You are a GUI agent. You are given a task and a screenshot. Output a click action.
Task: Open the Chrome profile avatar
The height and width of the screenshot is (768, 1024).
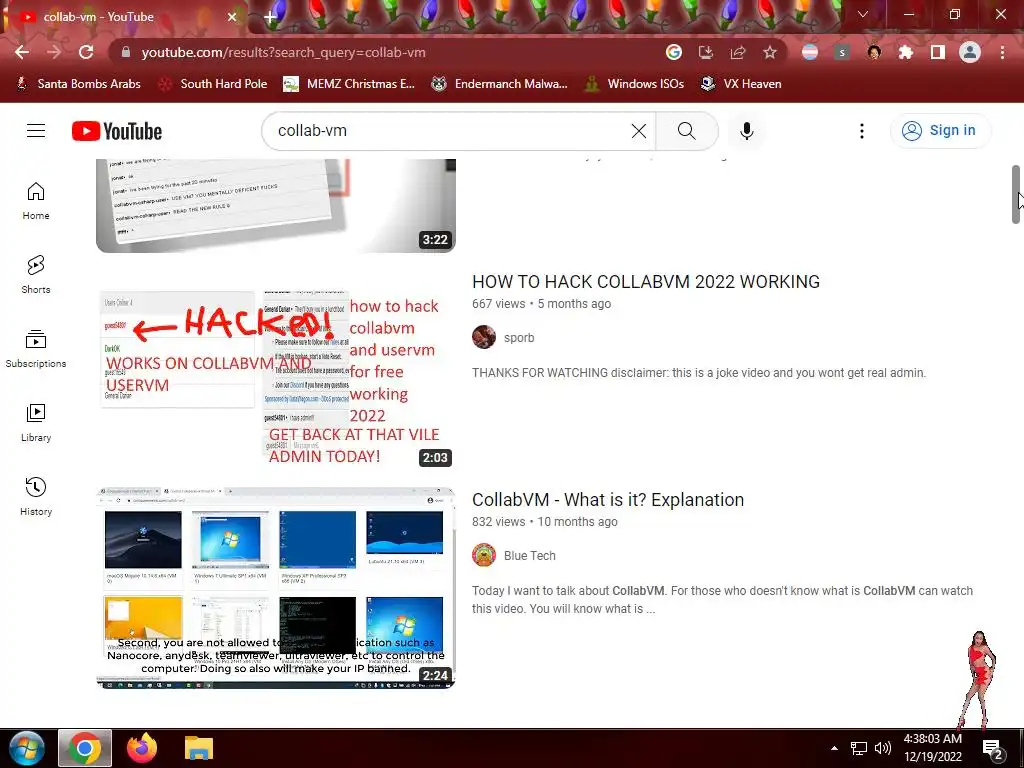tap(970, 52)
